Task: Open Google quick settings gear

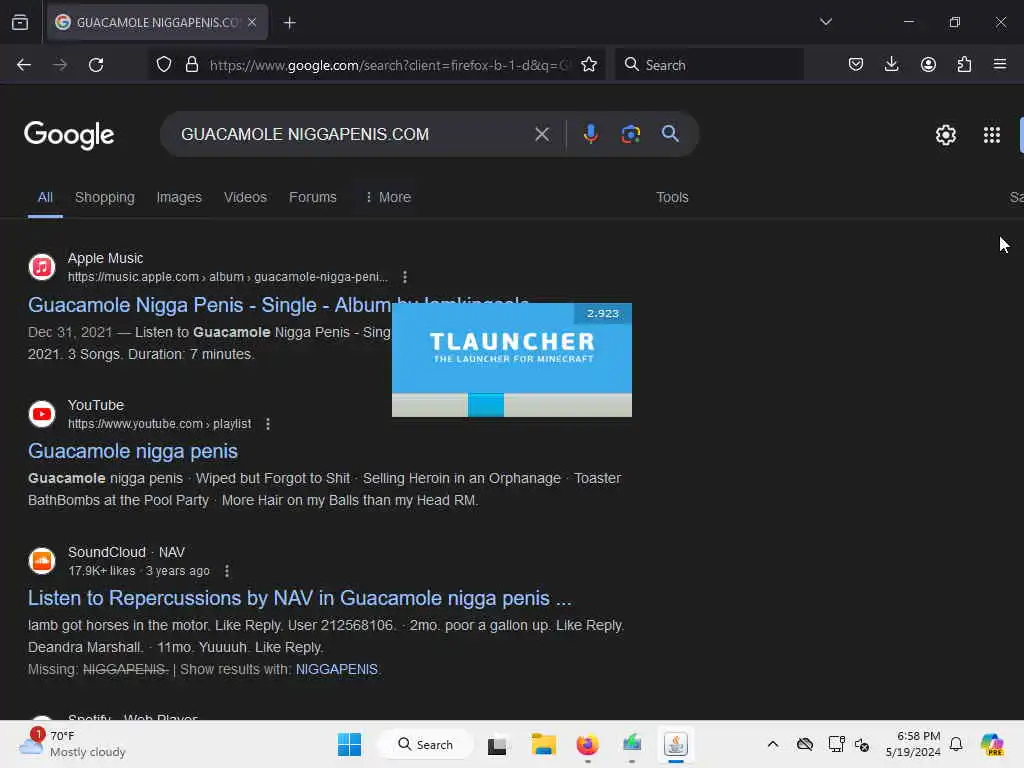Action: coord(946,135)
